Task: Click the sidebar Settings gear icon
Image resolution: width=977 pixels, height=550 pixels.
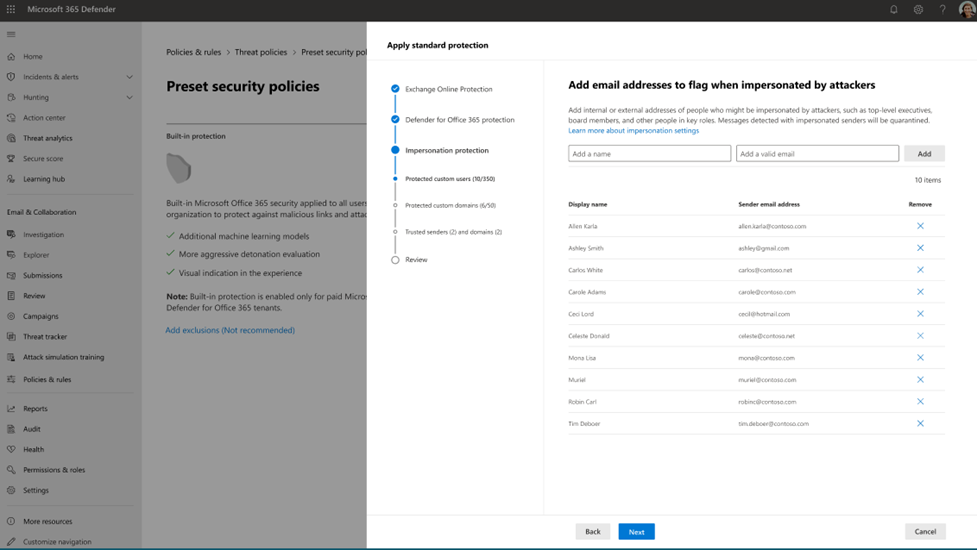Action: click(x=11, y=490)
